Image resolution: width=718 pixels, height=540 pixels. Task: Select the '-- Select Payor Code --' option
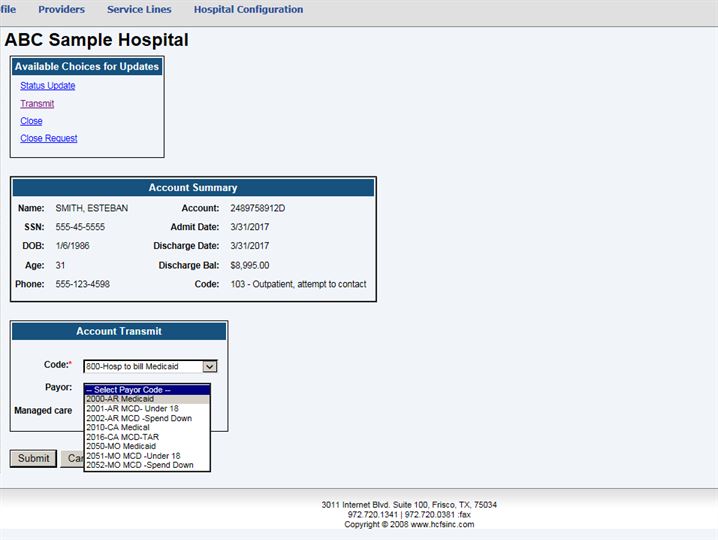click(147, 389)
